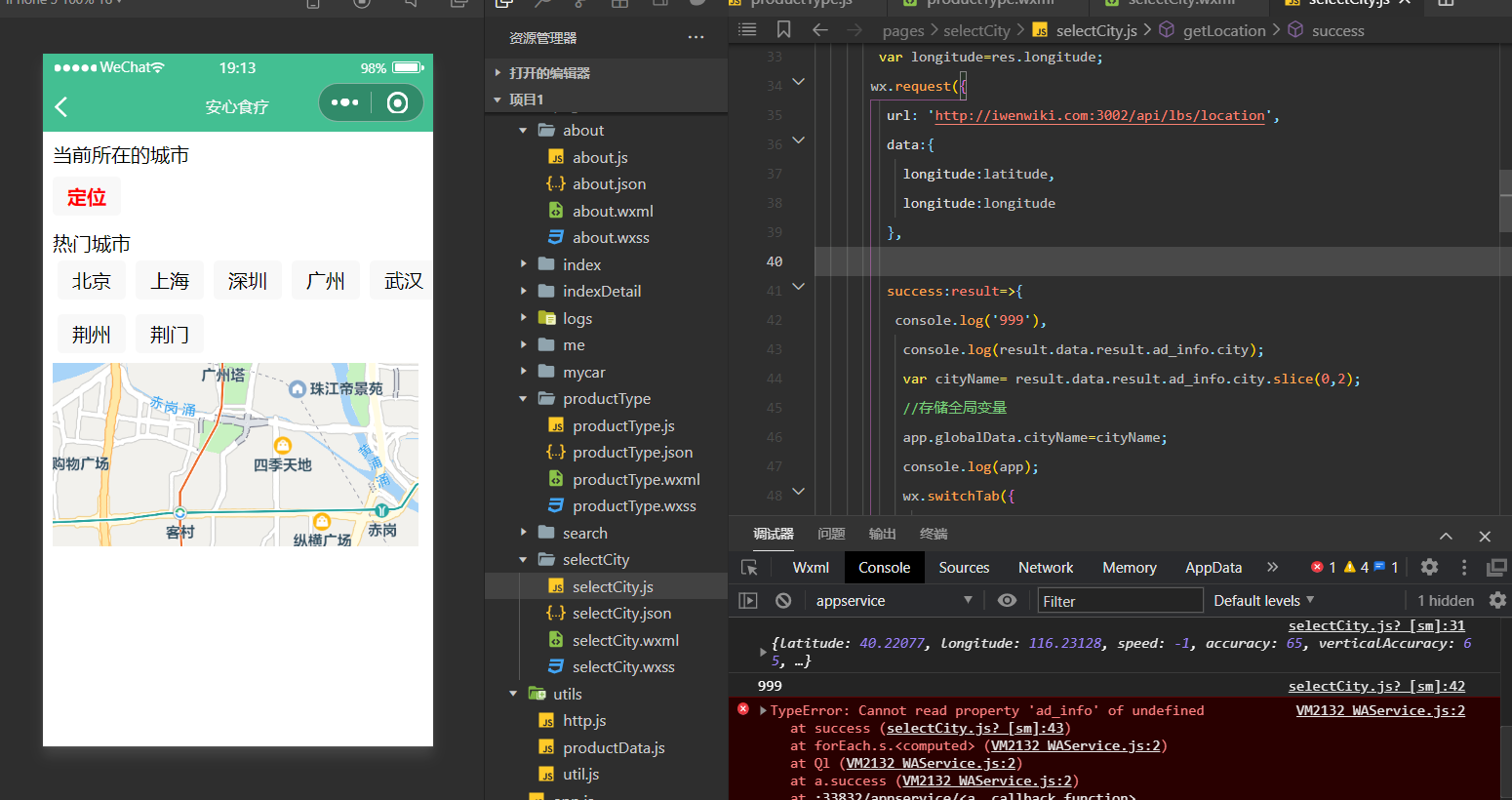Switch to the Memory devtools tab

(x=1130, y=568)
